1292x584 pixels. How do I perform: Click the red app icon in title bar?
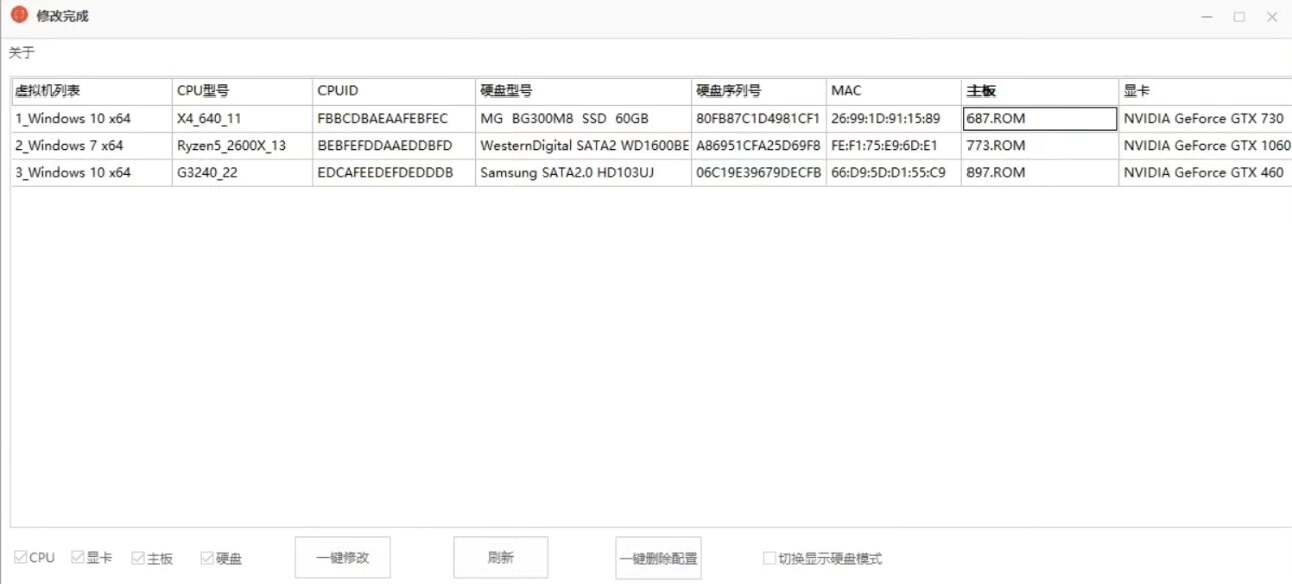pyautogui.click(x=19, y=16)
